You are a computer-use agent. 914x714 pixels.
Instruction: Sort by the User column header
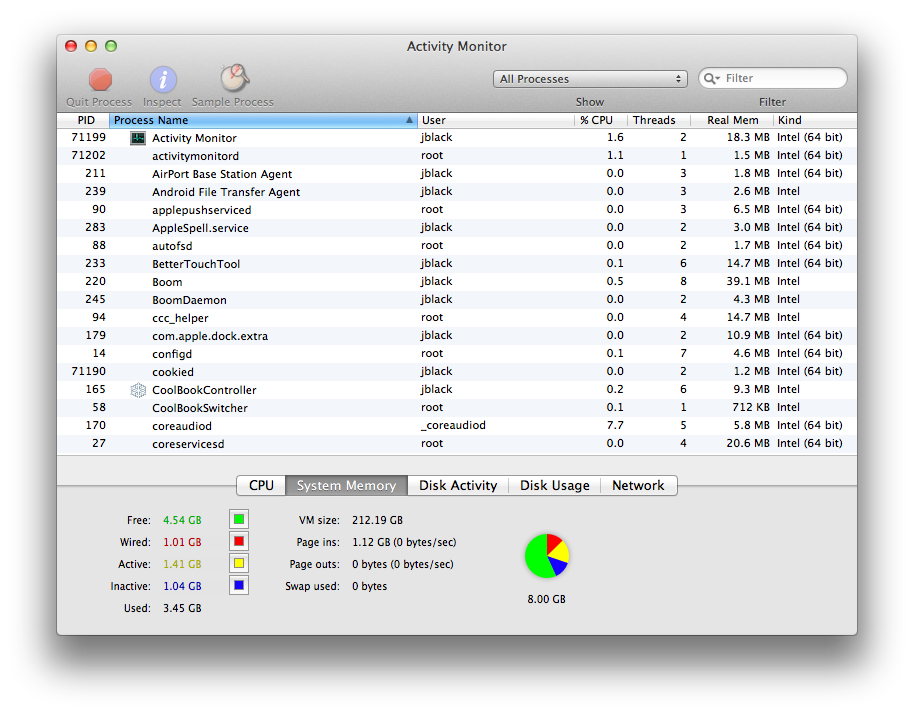496,120
